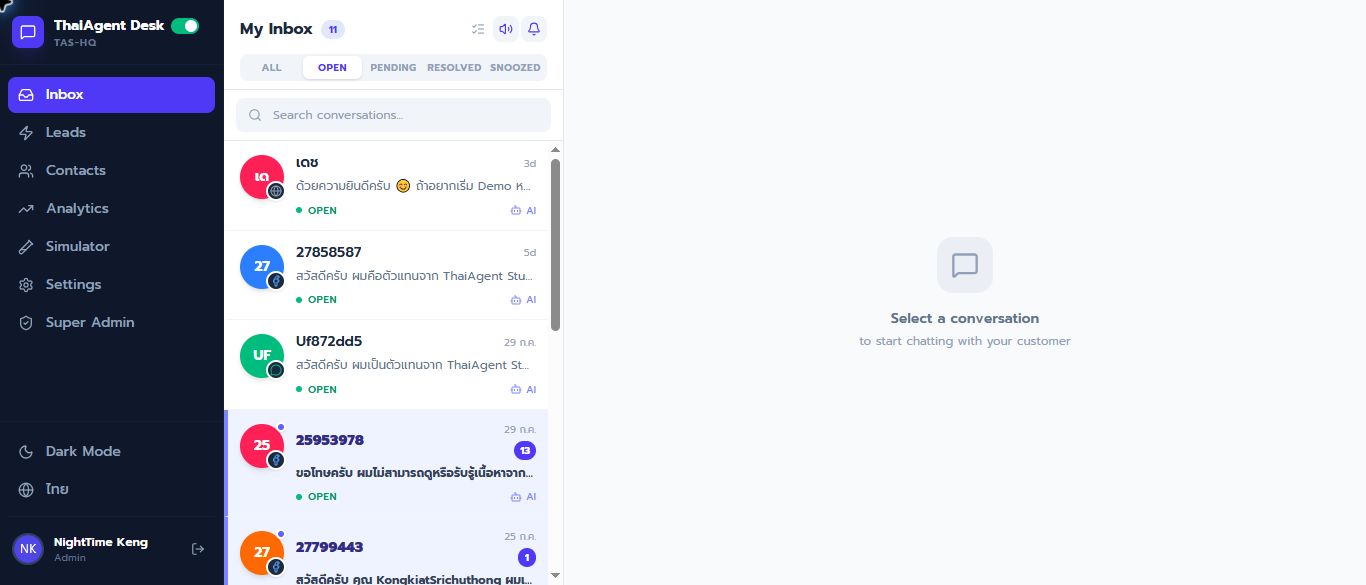Go to the Leads section

click(111, 133)
